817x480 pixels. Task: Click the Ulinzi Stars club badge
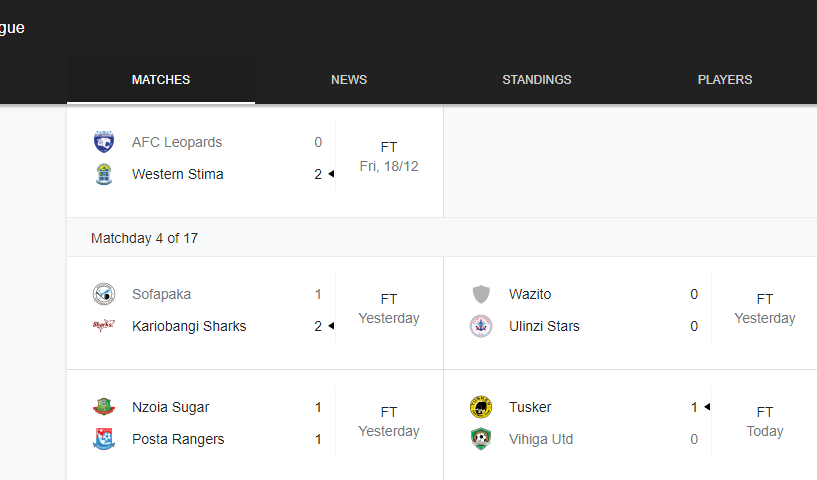(481, 326)
